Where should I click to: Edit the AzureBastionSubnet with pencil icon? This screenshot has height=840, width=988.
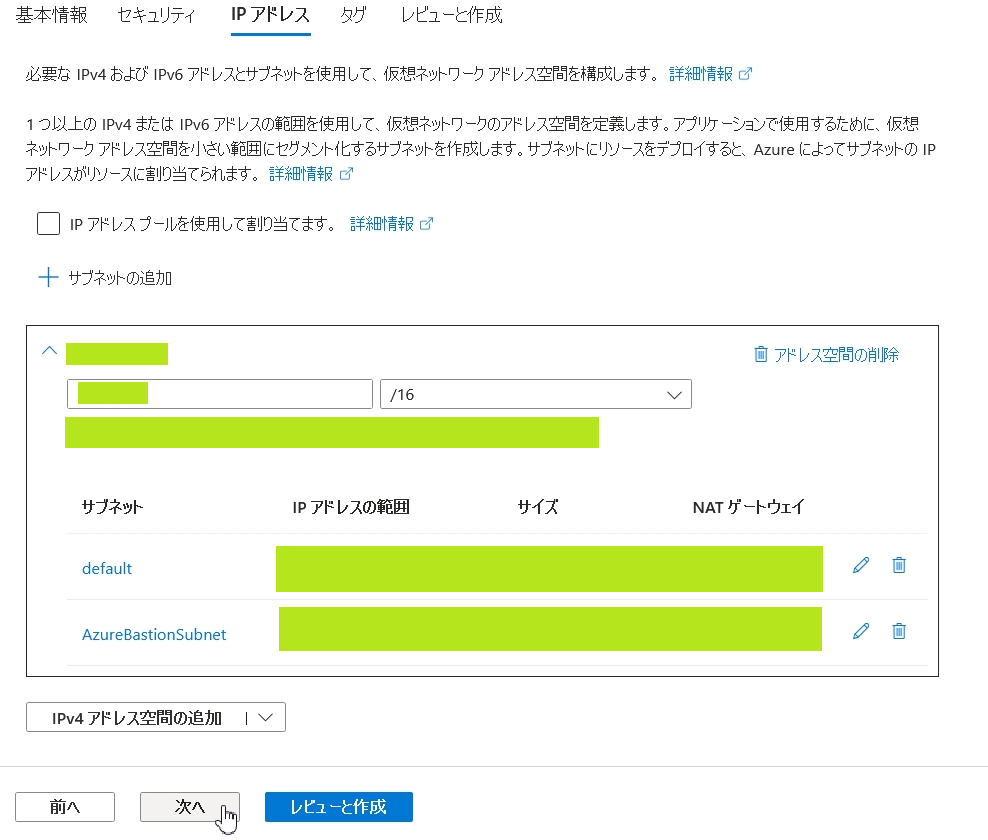point(860,631)
